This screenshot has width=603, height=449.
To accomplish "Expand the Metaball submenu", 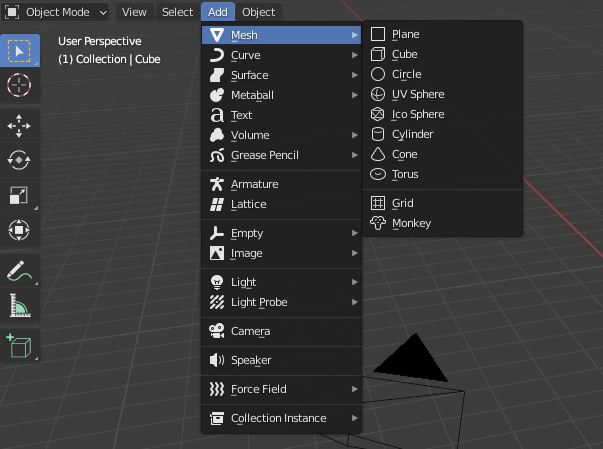I will (282, 95).
